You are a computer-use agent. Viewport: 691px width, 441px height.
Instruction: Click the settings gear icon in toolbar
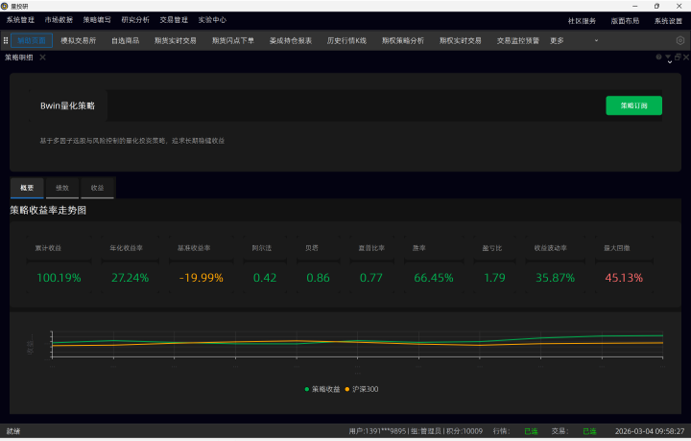(x=681, y=41)
